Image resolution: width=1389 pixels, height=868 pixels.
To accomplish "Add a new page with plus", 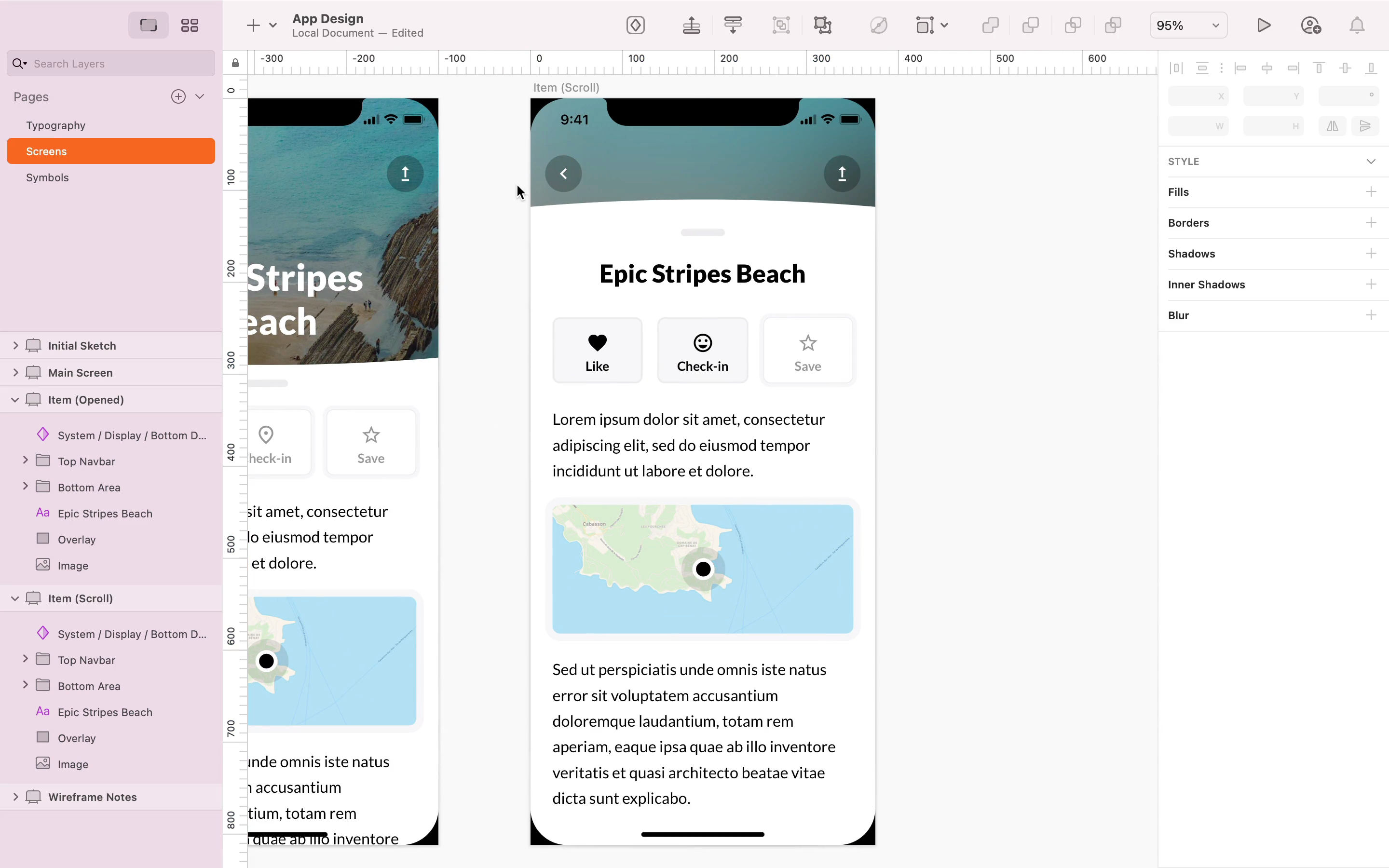I will (x=178, y=96).
